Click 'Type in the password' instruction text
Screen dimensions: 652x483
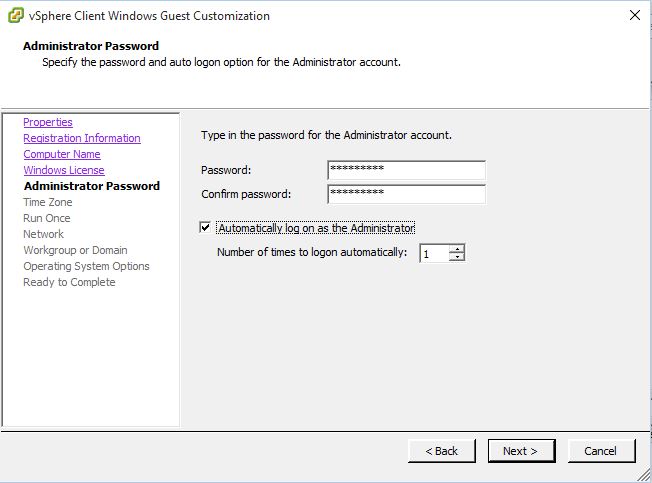pyautogui.click(x=326, y=135)
